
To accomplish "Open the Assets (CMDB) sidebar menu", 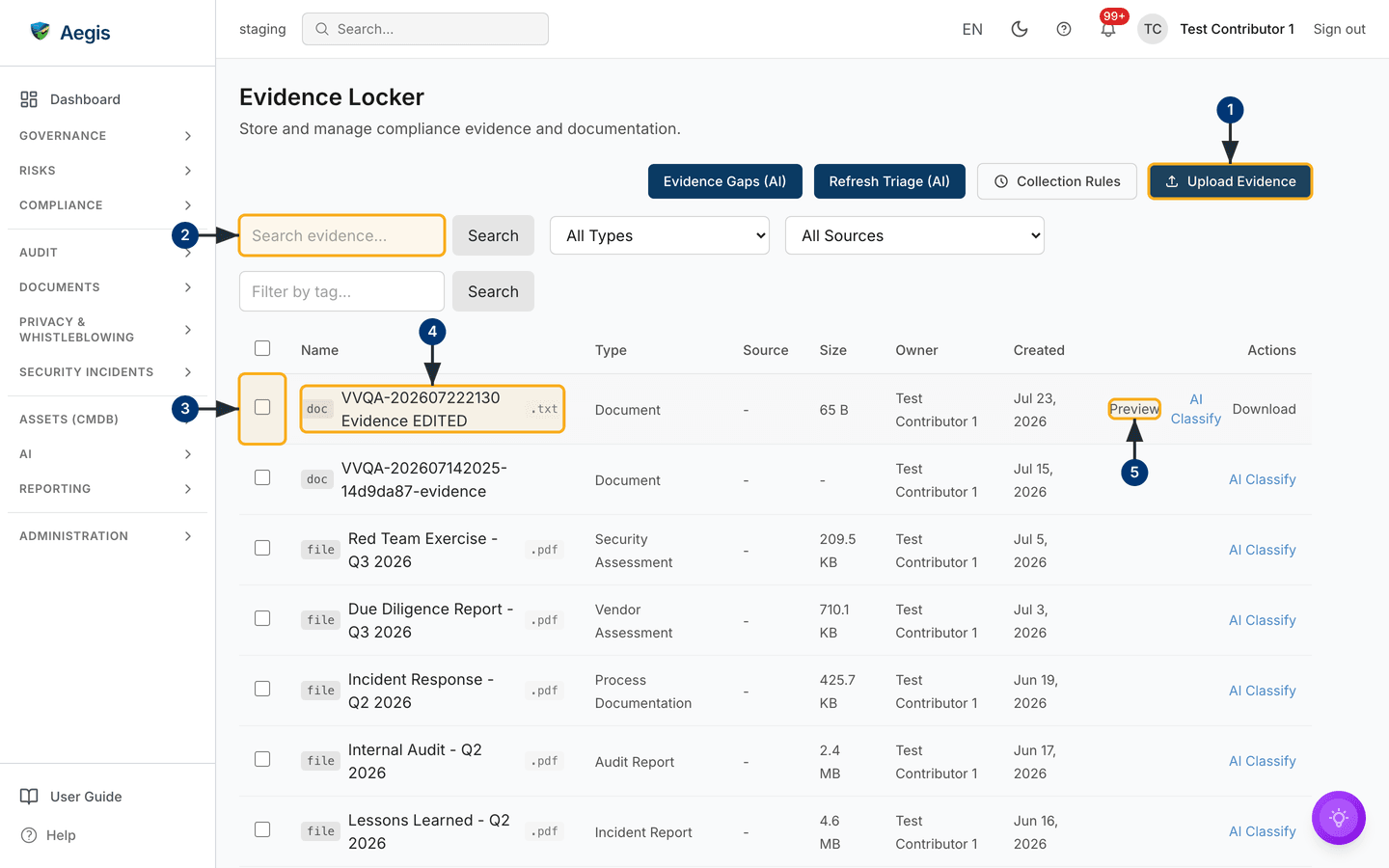I will click(106, 420).
